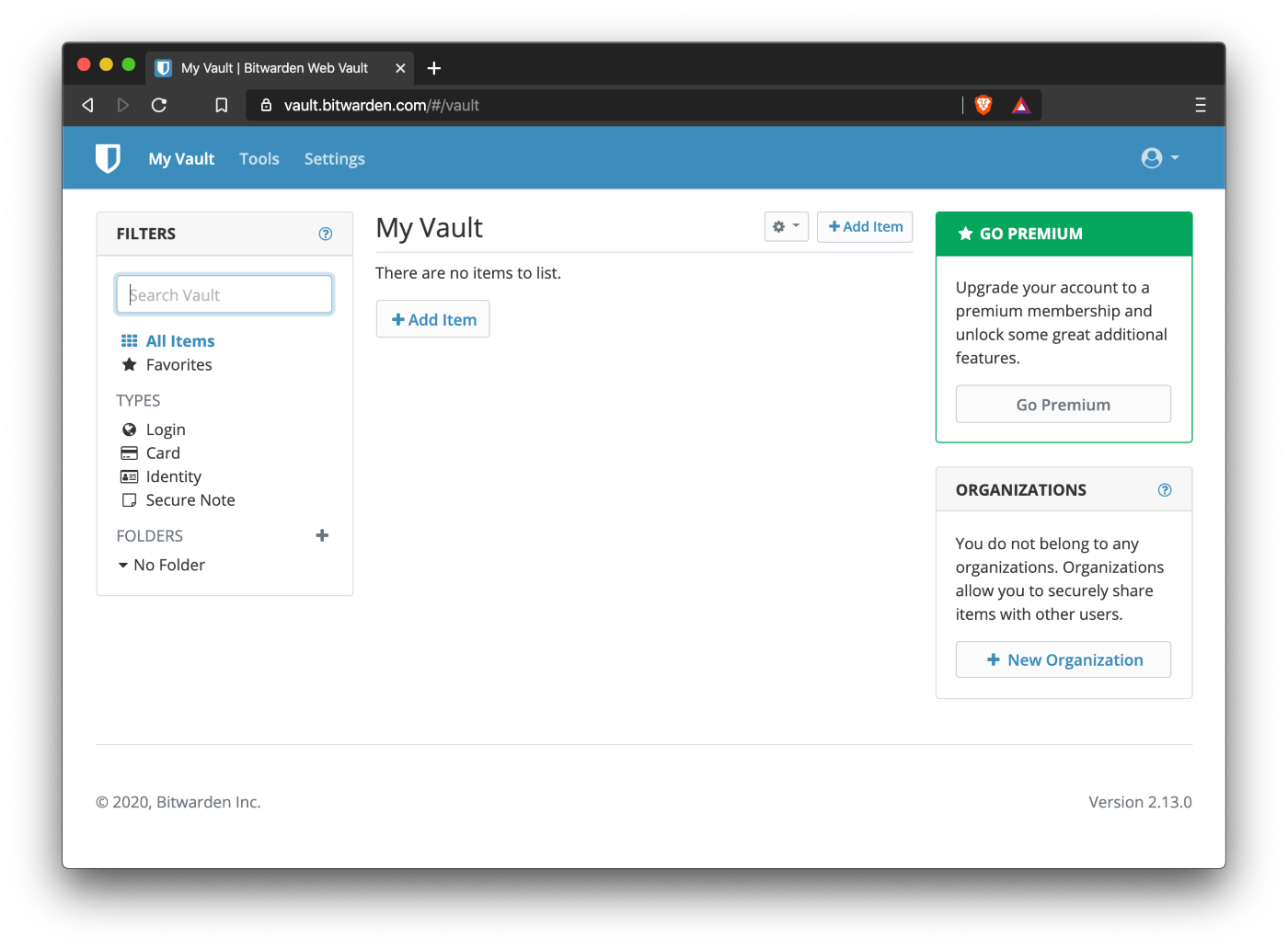Click Add Item below empty list message

pos(433,319)
